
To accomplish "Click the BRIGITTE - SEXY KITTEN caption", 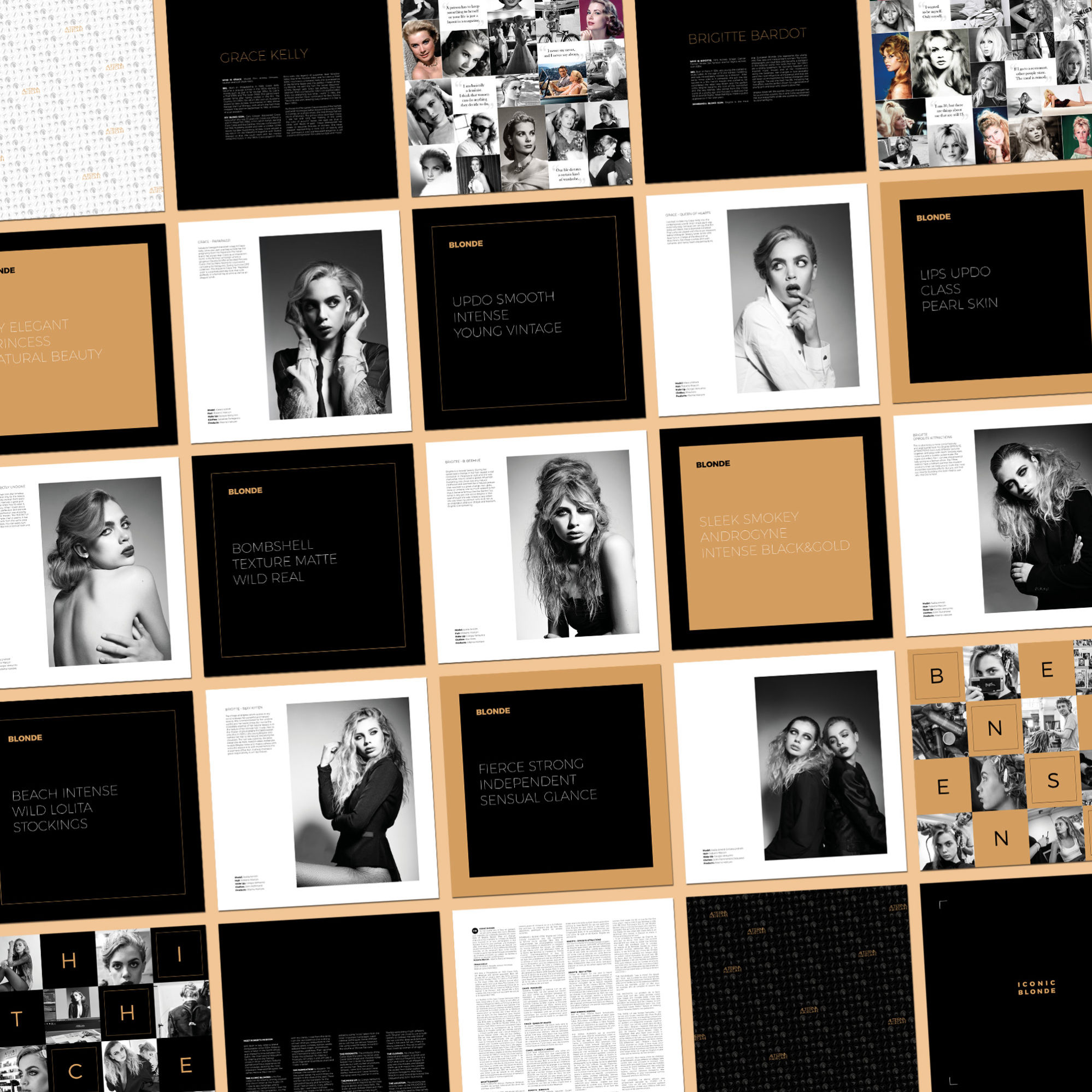I will [244, 708].
